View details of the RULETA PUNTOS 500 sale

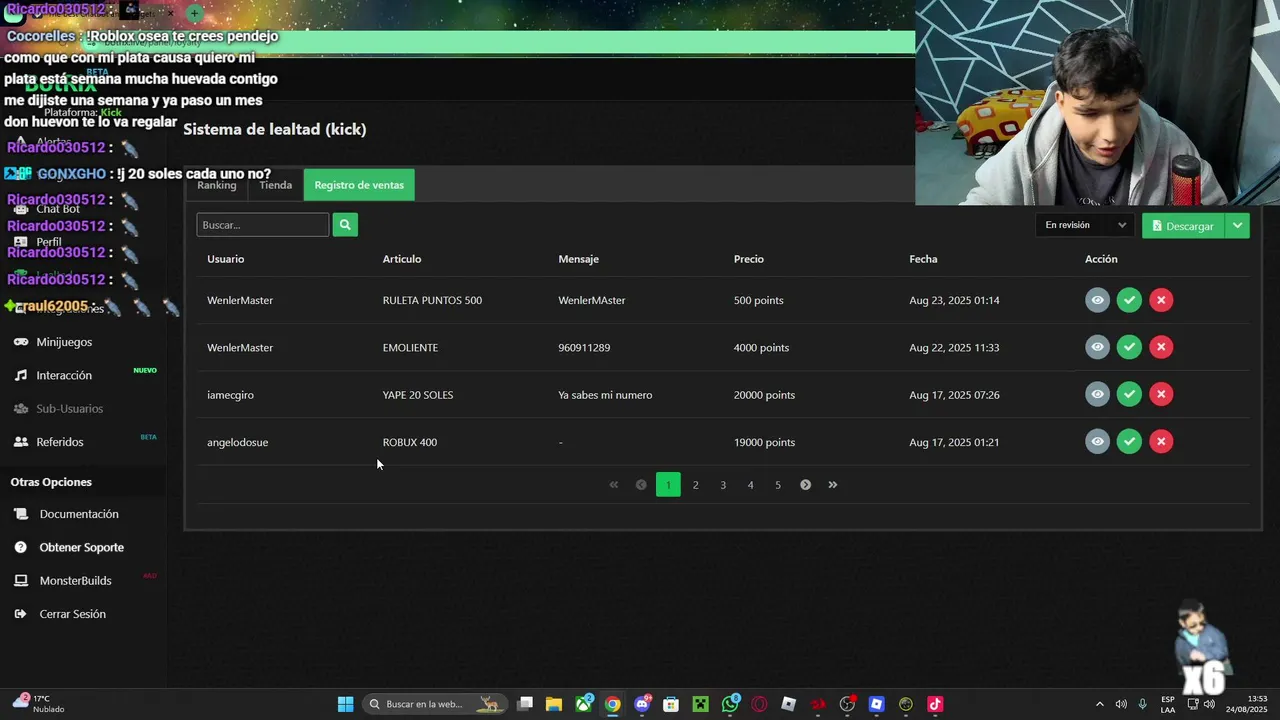tap(1097, 300)
